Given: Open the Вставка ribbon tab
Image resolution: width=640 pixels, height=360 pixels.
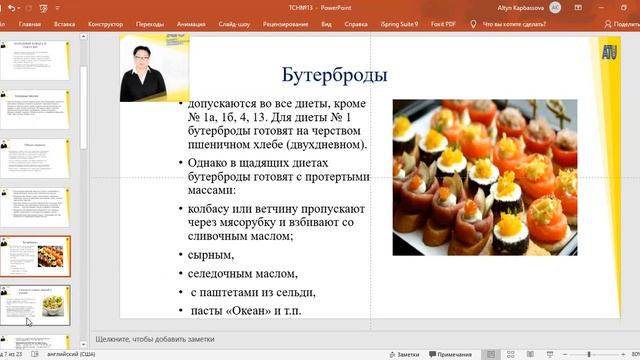Looking at the screenshot, I should (64, 24).
